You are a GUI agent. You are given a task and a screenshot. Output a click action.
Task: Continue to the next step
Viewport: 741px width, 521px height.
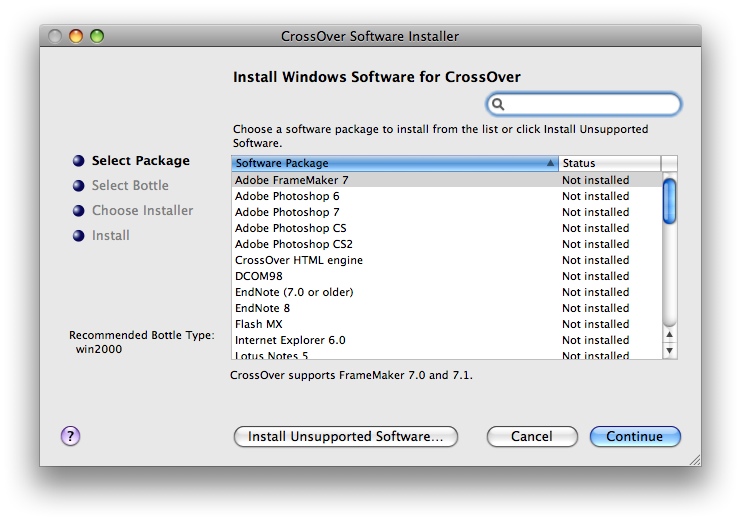click(635, 436)
